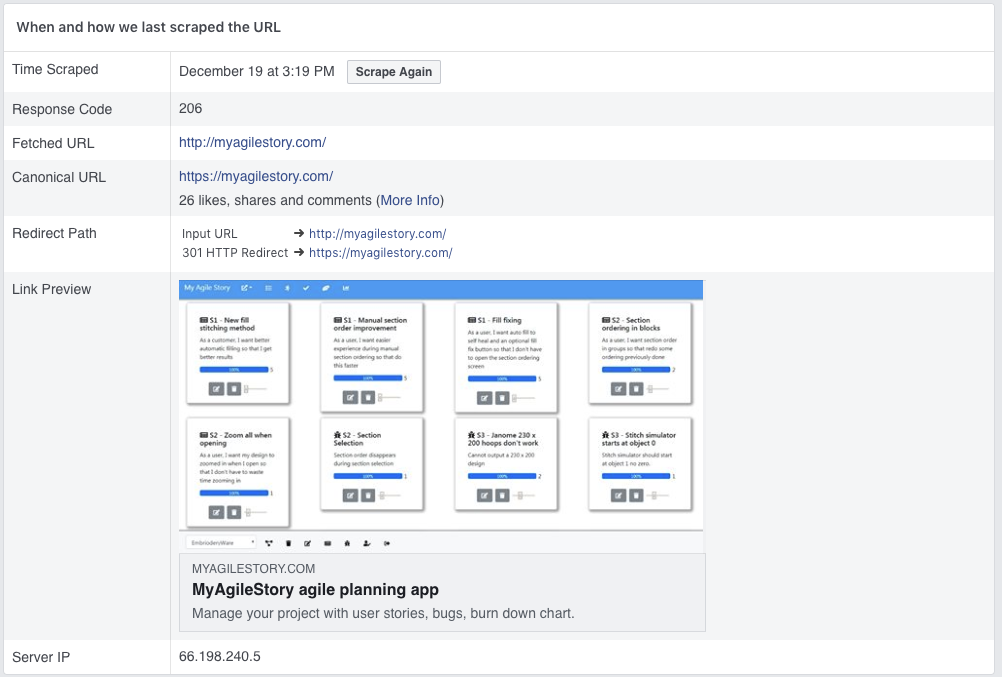This screenshot has width=1002, height=677.
Task: Click the home icon in the bottom toolbar
Action: 347,543
